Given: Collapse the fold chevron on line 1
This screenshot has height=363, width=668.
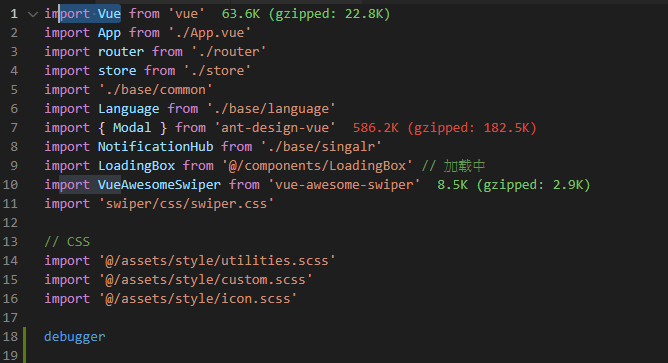Looking at the screenshot, I should 33,14.
